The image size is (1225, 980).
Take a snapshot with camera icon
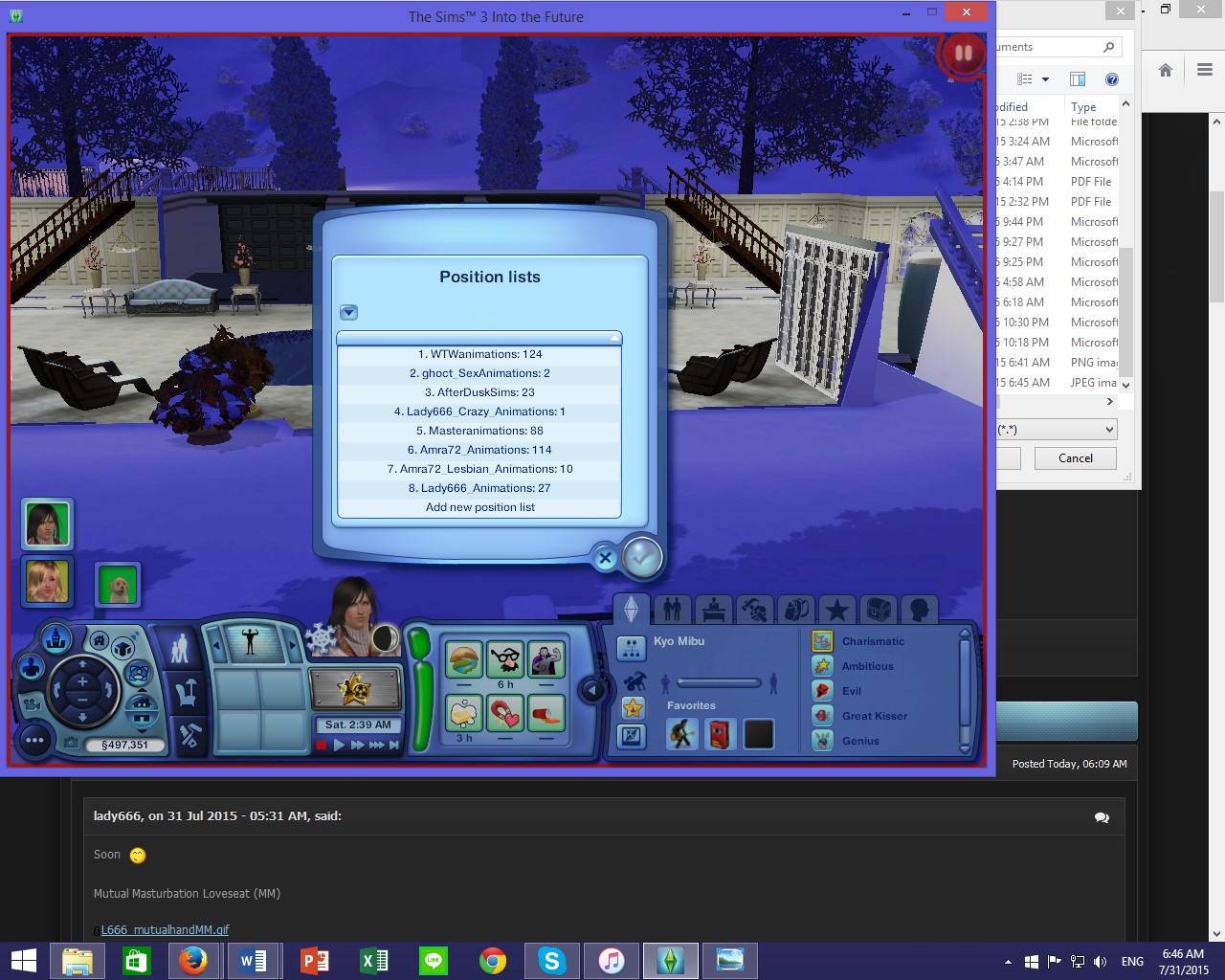click(70, 743)
